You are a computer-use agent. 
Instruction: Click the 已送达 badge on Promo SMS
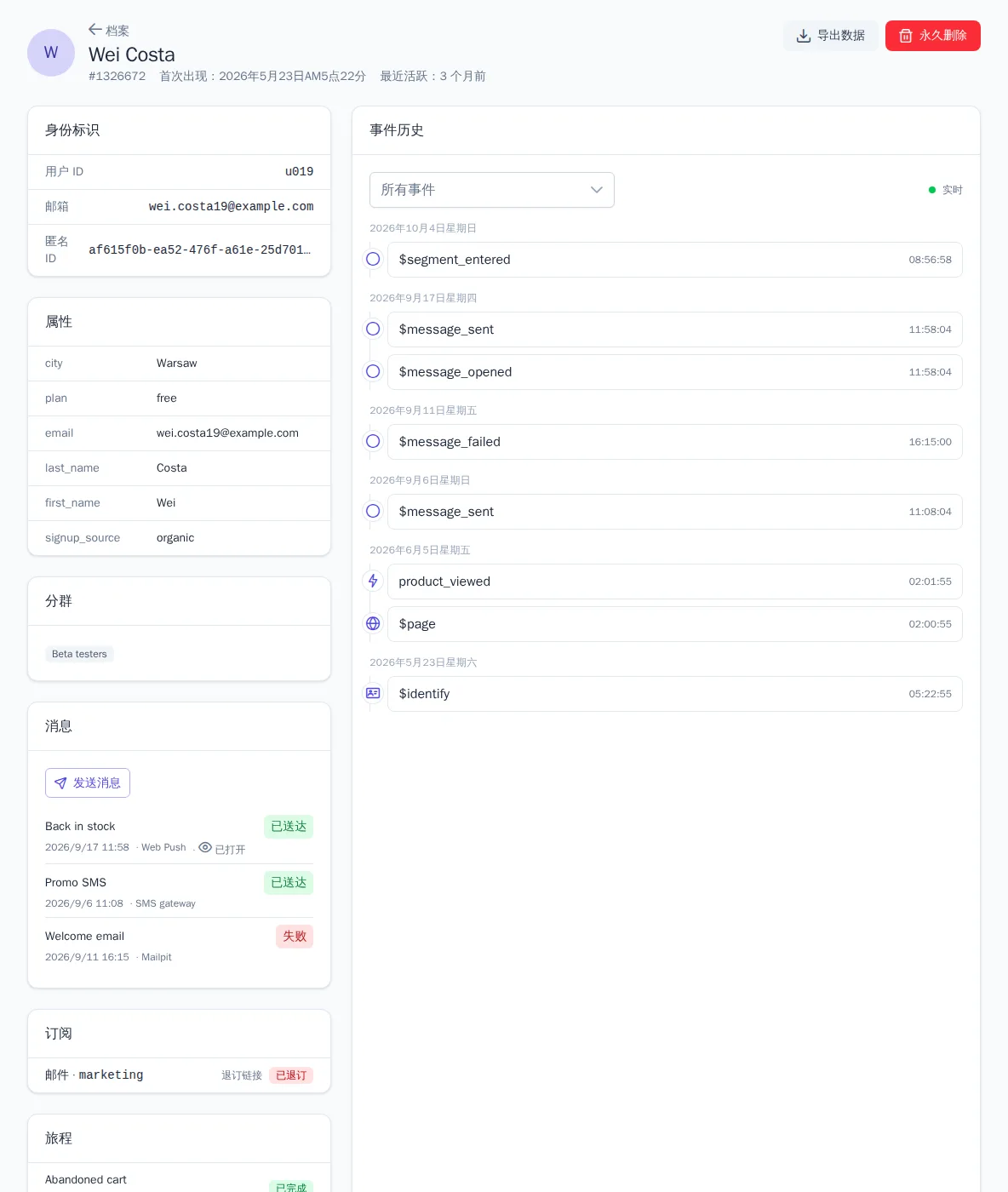tap(289, 883)
